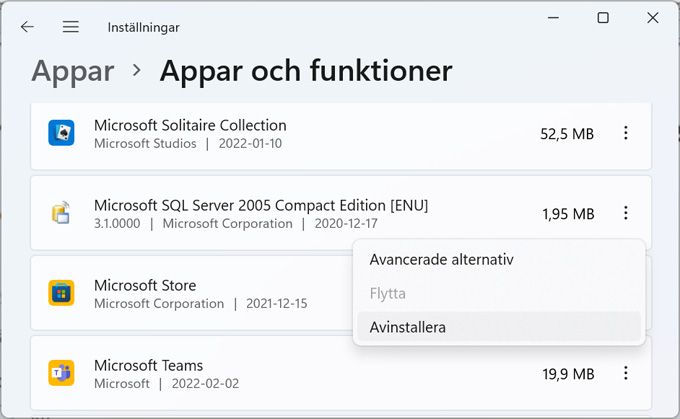Click the Microsoft Teams app icon

(x=61, y=373)
